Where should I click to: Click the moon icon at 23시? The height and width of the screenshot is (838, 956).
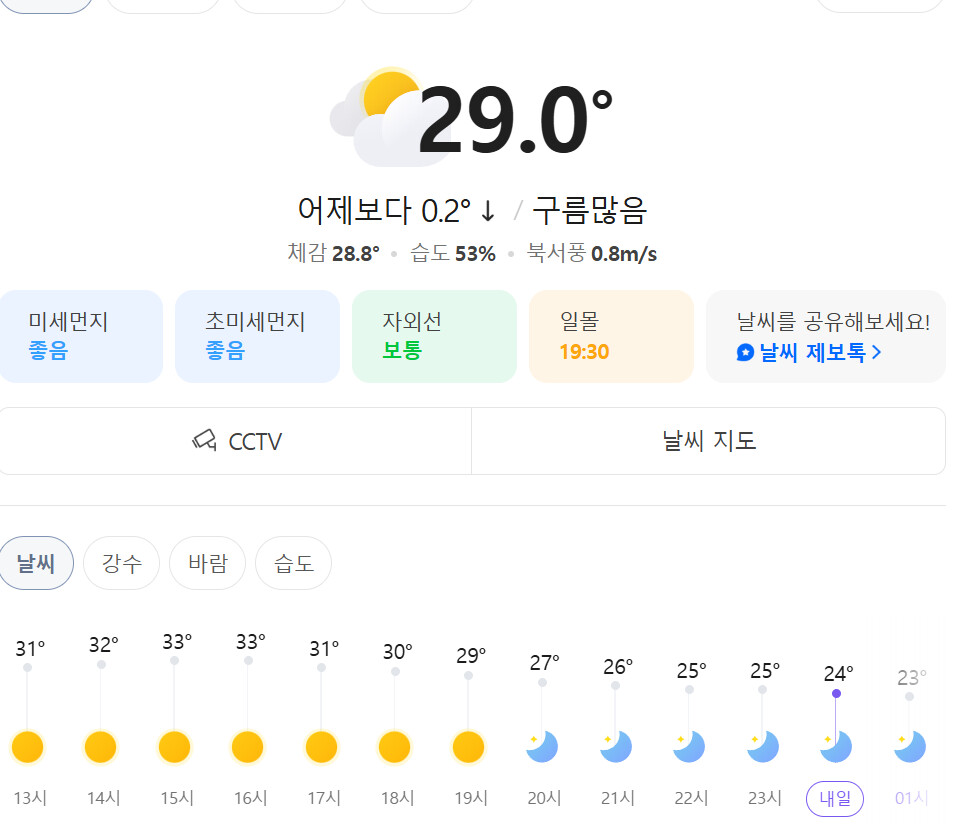click(x=763, y=747)
